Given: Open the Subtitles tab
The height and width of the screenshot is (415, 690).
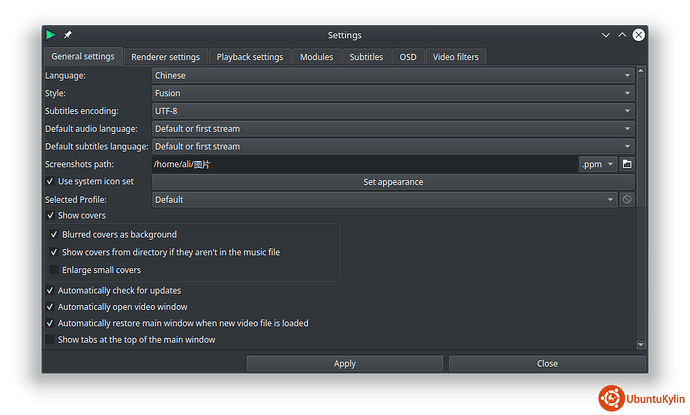Looking at the screenshot, I should pos(366,57).
